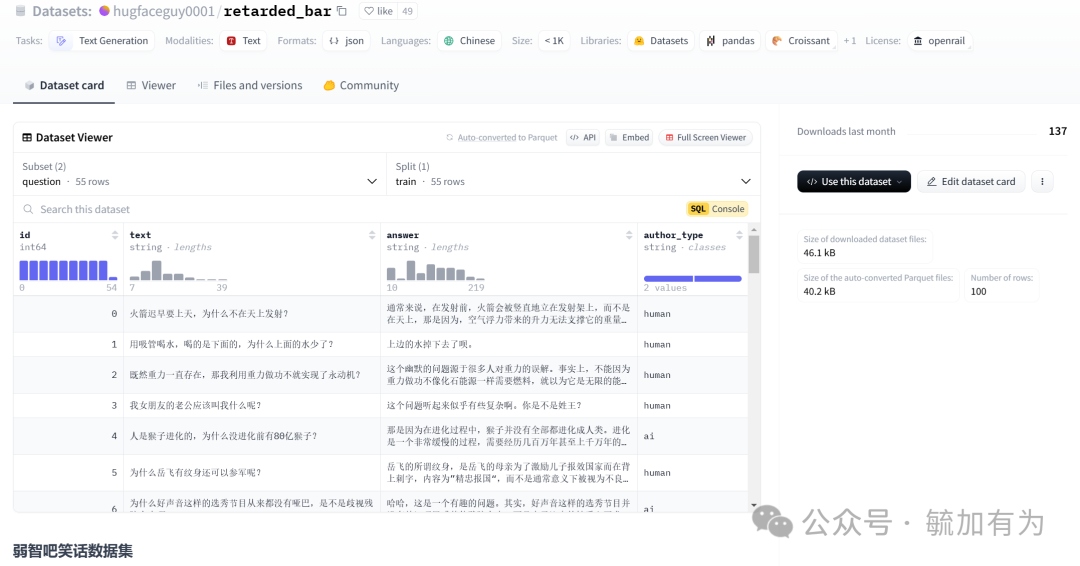Click the answer lengths histogram
The width and height of the screenshot is (1080, 566).
pyautogui.click(x=435, y=270)
